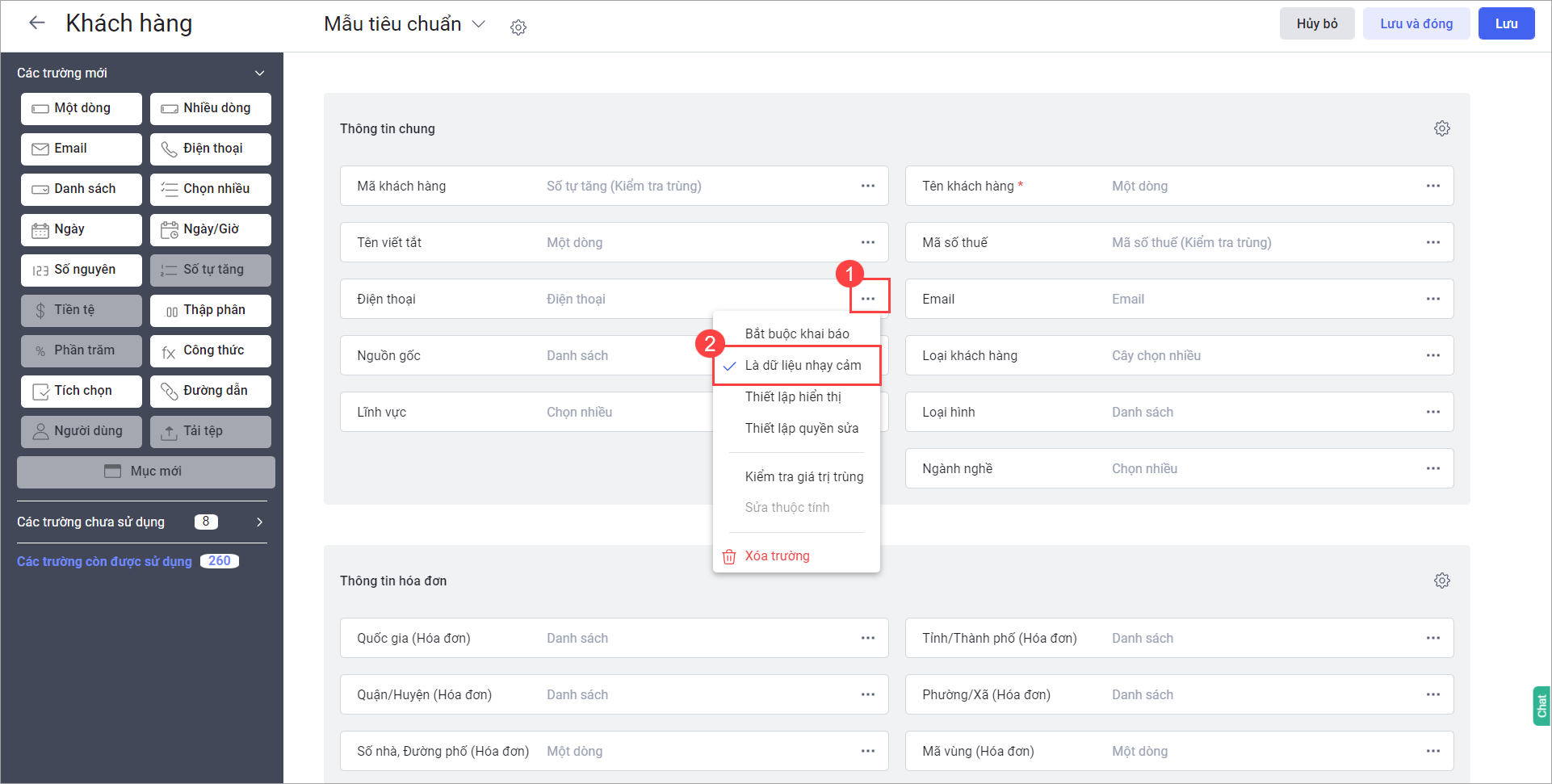Click the Thông tin hóa đơn section title
Screen dimensions: 1552x784
point(393,581)
